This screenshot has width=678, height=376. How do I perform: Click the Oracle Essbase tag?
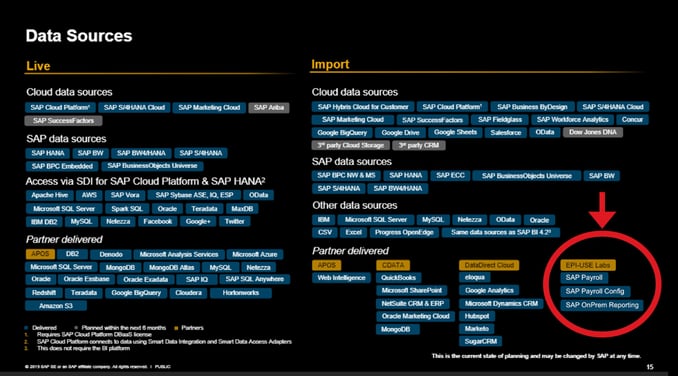(x=86, y=279)
